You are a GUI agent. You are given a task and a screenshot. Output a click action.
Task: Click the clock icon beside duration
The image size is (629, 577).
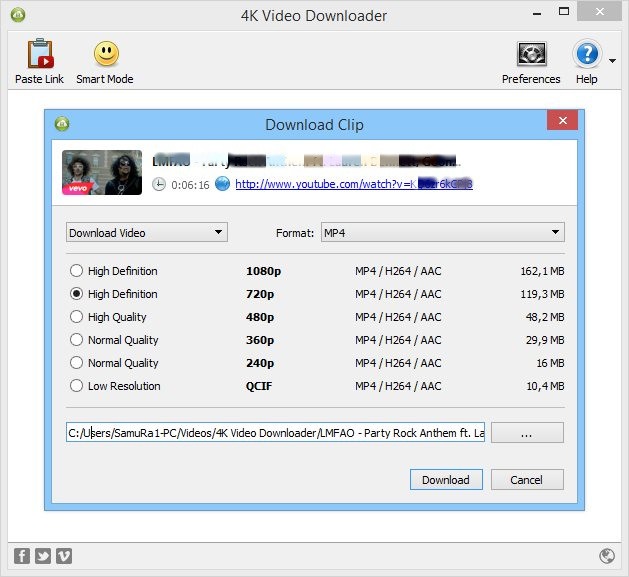[159, 184]
